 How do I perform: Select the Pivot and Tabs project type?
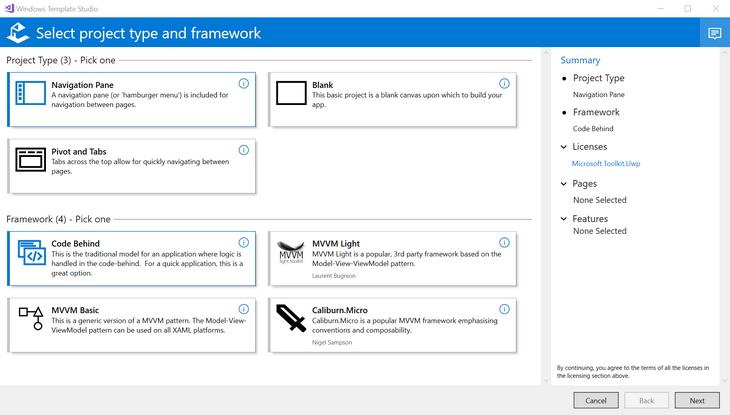pos(132,166)
